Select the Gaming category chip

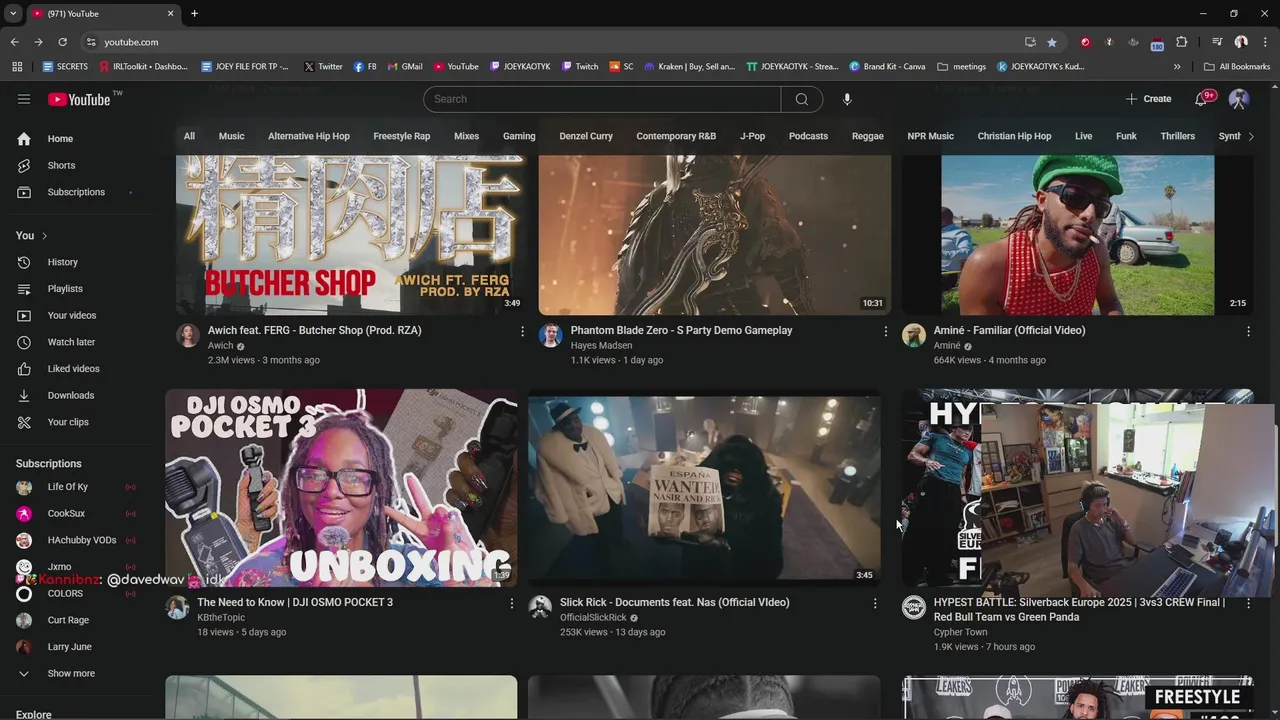(x=519, y=136)
